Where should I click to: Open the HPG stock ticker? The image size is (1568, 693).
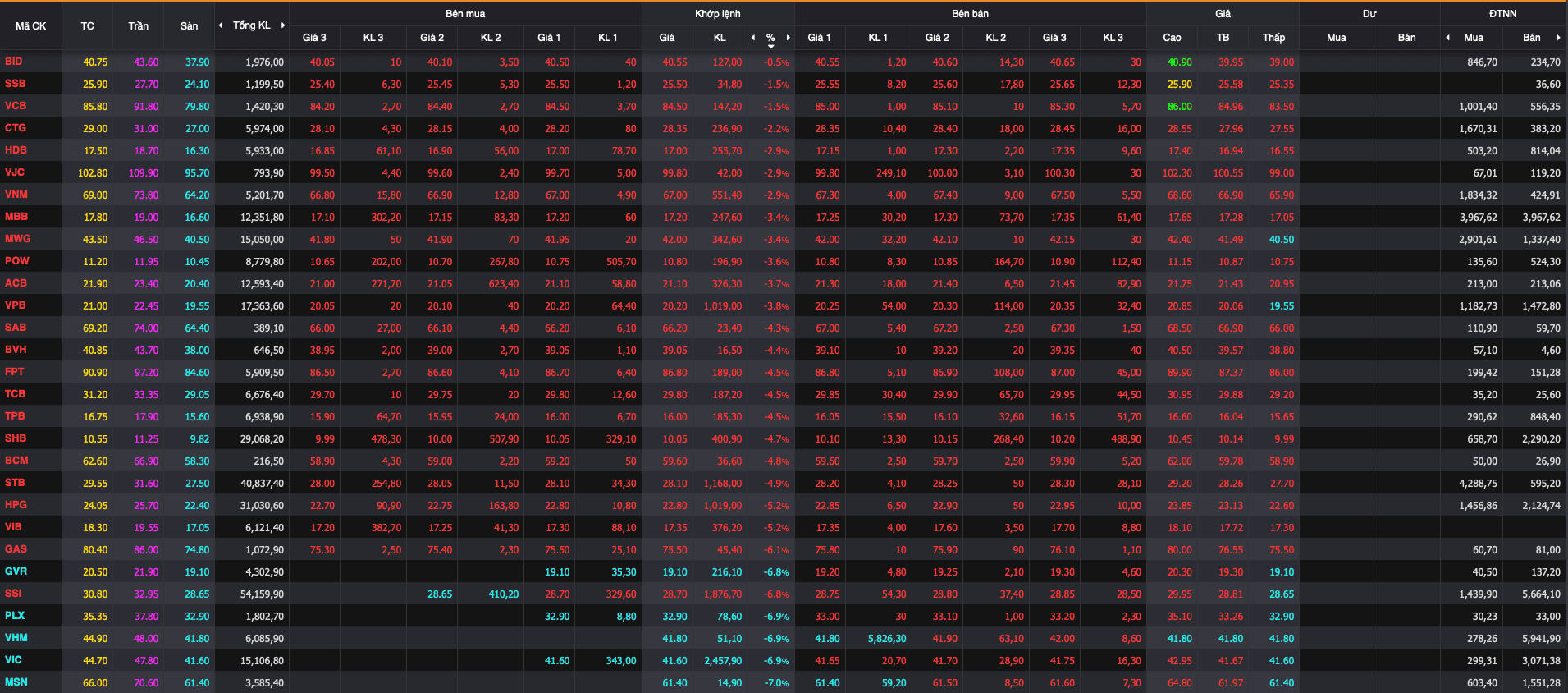16,505
